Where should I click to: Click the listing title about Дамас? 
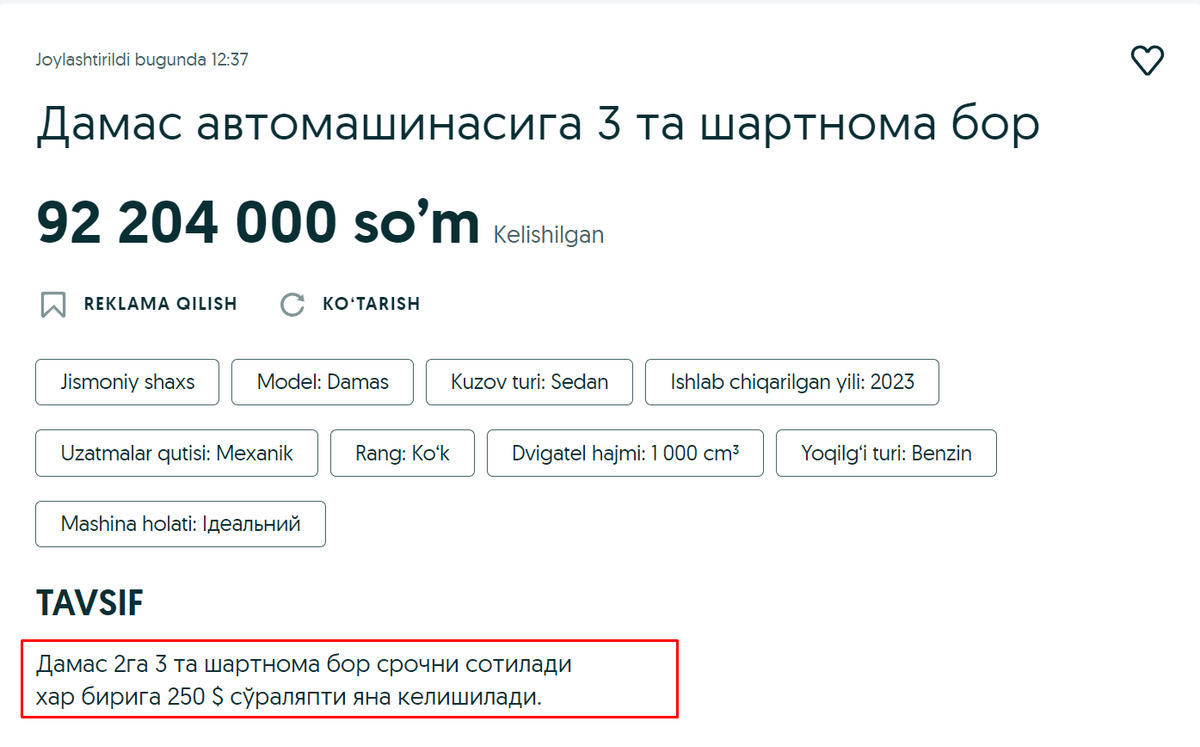[x=538, y=125]
